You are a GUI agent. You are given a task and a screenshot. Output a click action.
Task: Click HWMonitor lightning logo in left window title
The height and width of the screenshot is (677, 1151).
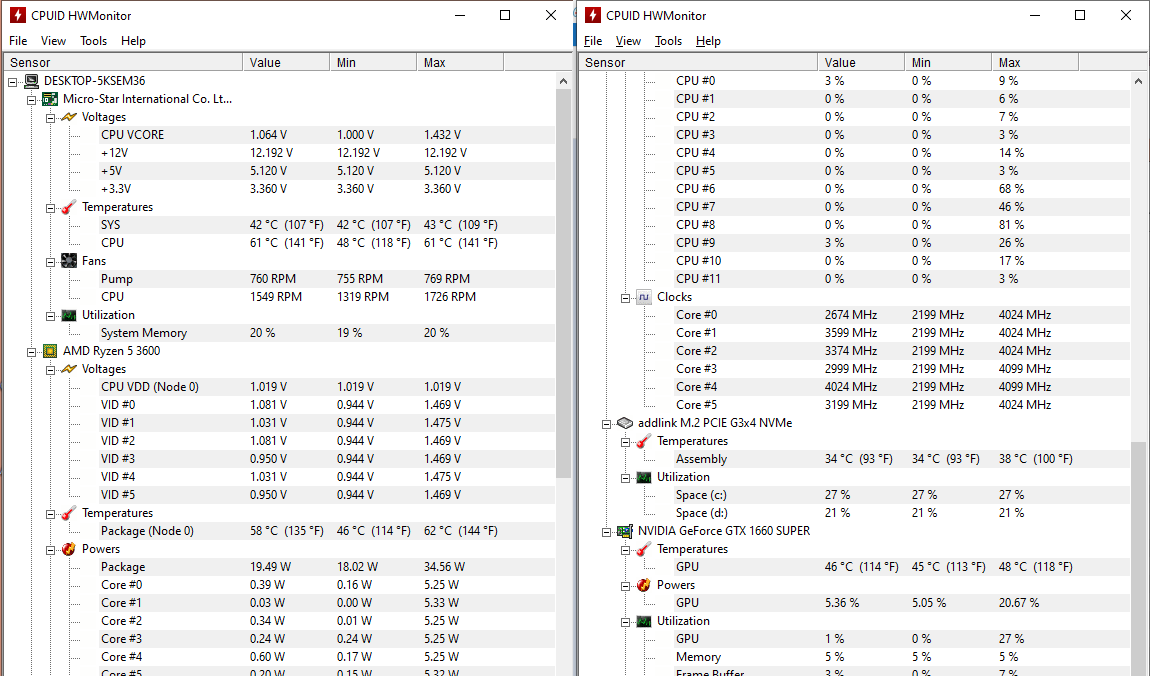[17, 15]
